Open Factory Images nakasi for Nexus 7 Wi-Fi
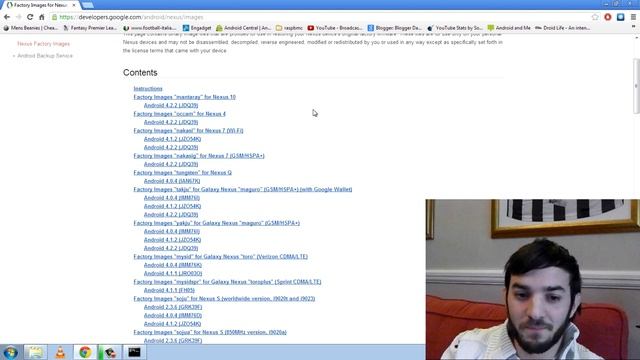The image size is (640, 360). (188, 131)
